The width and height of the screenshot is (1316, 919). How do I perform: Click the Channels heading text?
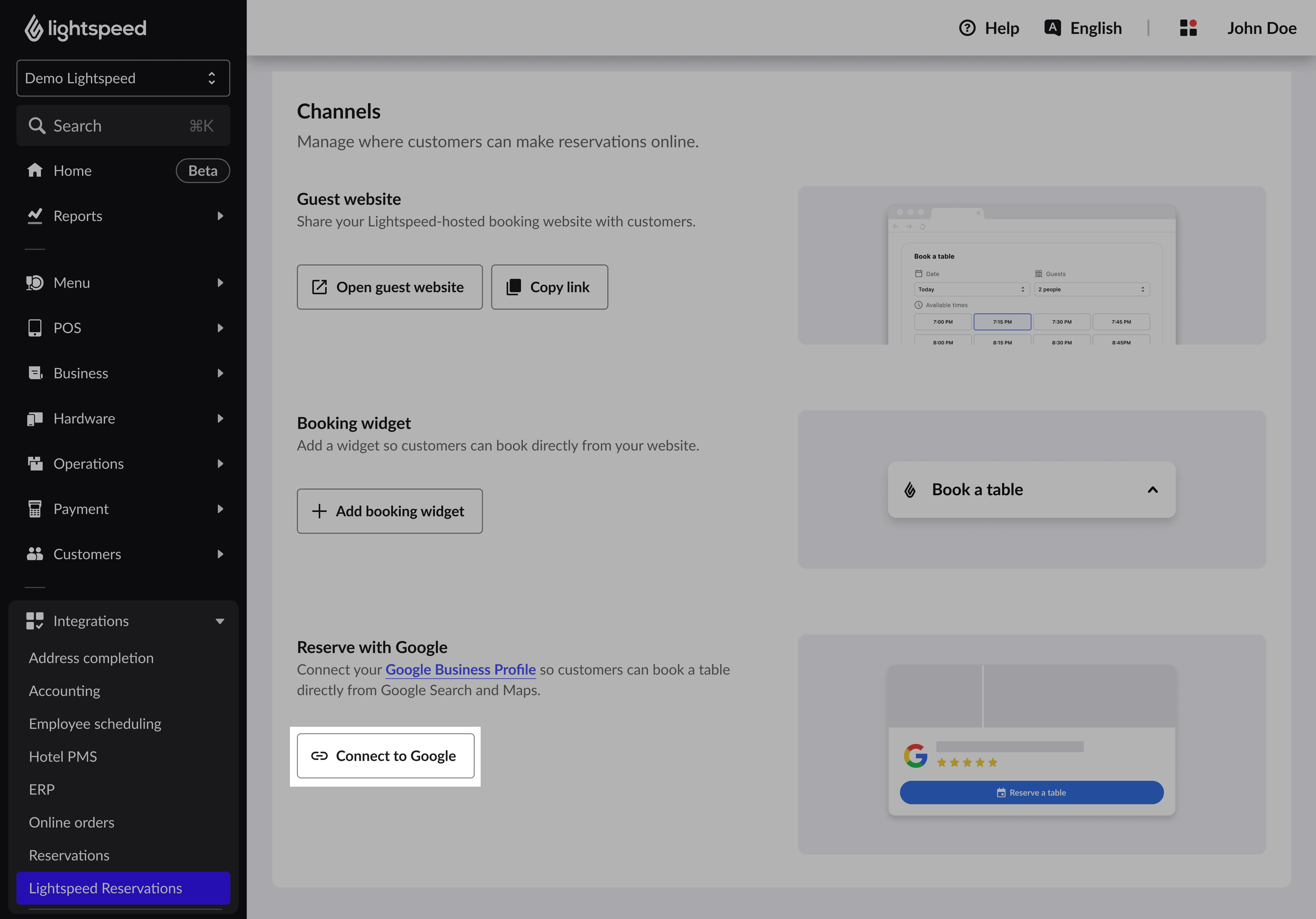click(339, 111)
